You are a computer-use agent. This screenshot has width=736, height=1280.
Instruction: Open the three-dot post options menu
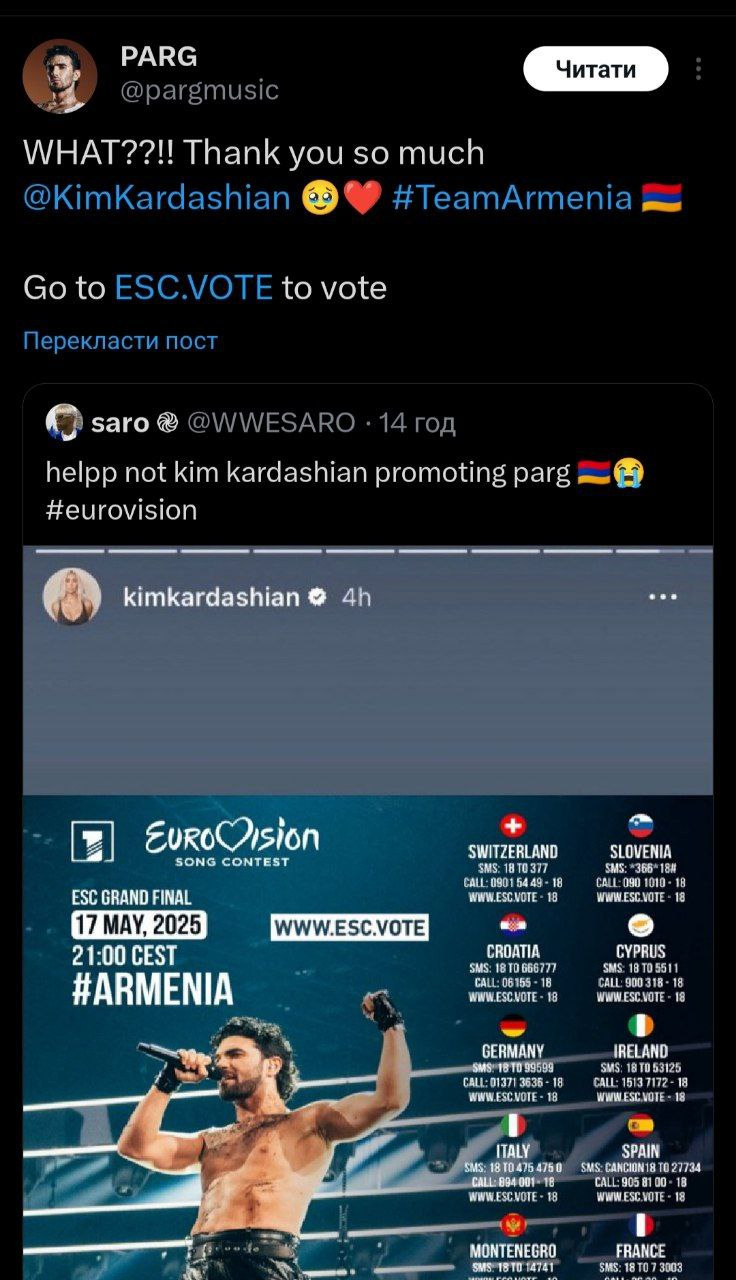click(697, 69)
